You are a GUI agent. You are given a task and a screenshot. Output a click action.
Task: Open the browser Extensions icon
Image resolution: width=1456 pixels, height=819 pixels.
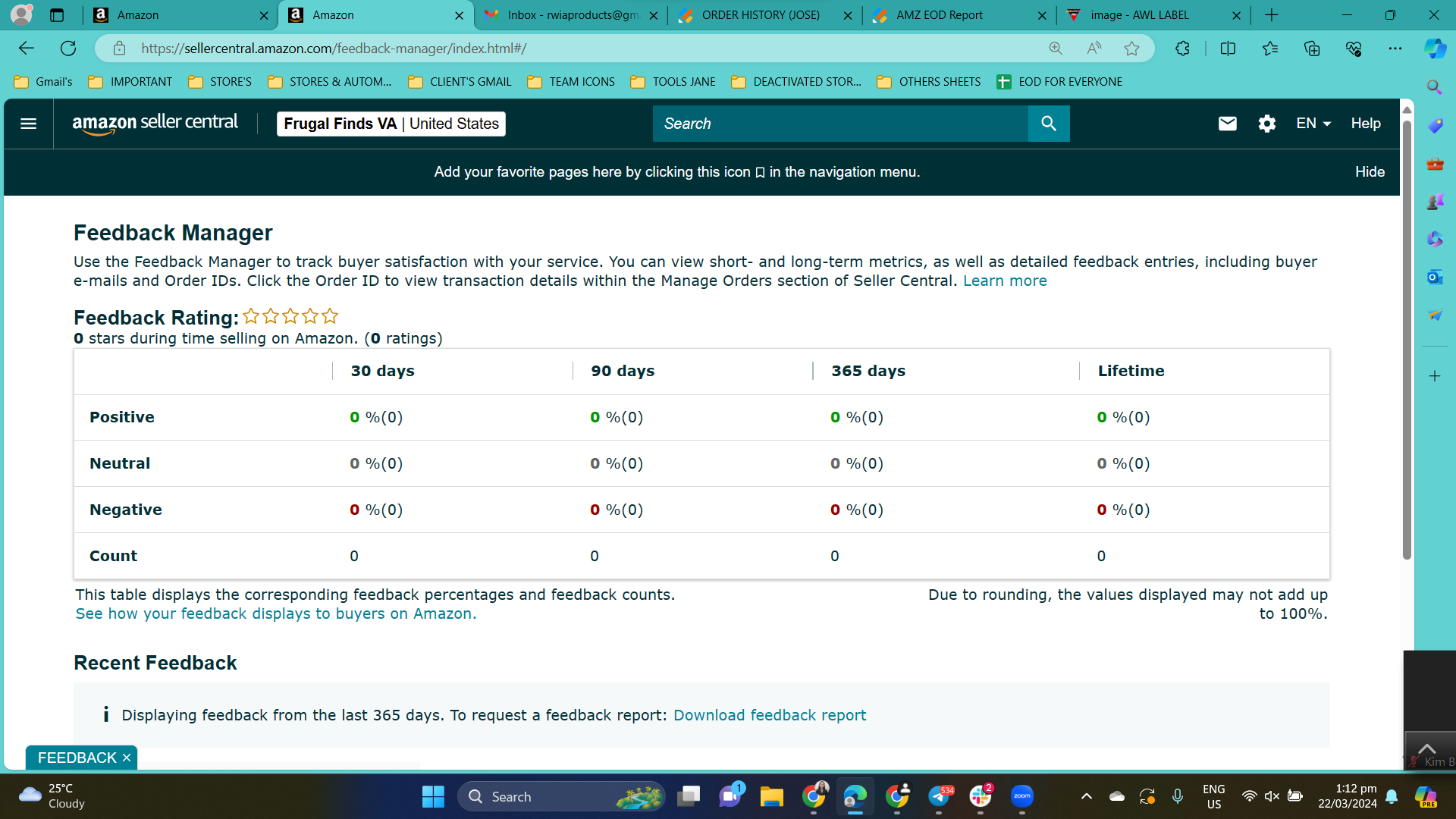[x=1182, y=49]
